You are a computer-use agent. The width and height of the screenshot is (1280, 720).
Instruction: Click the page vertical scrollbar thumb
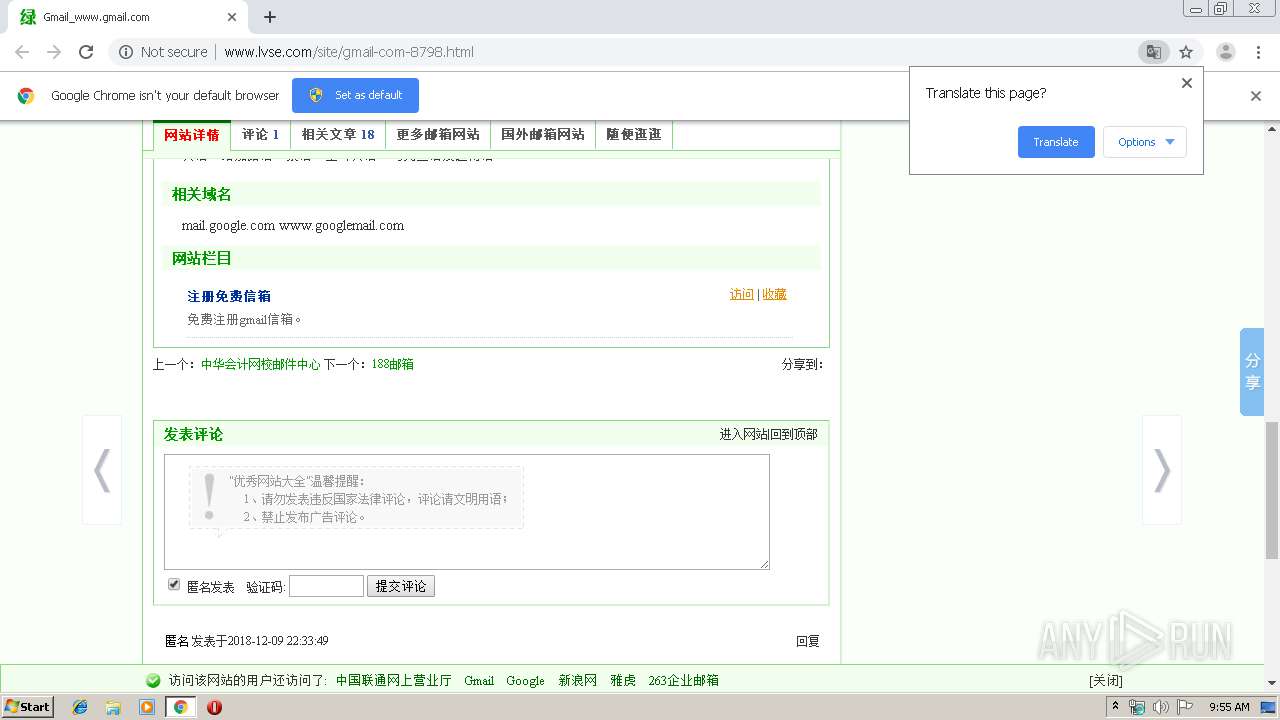1272,490
